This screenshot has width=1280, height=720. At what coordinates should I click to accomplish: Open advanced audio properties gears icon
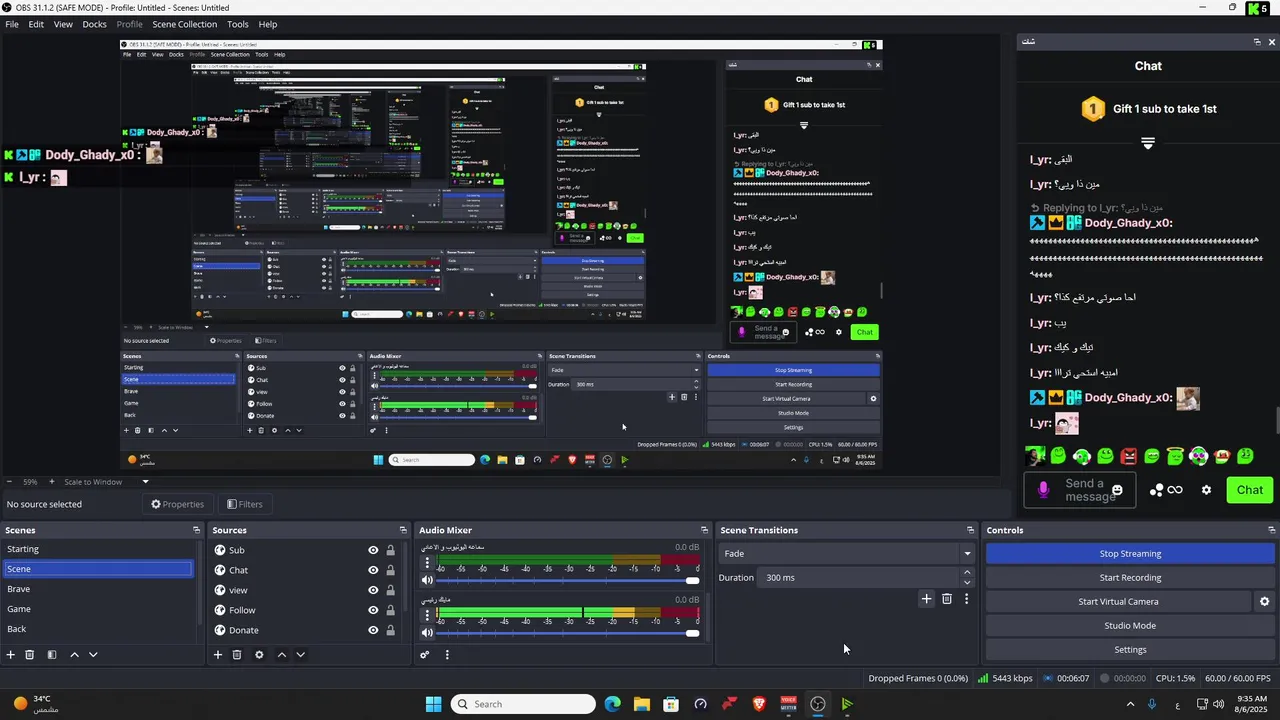tap(425, 655)
